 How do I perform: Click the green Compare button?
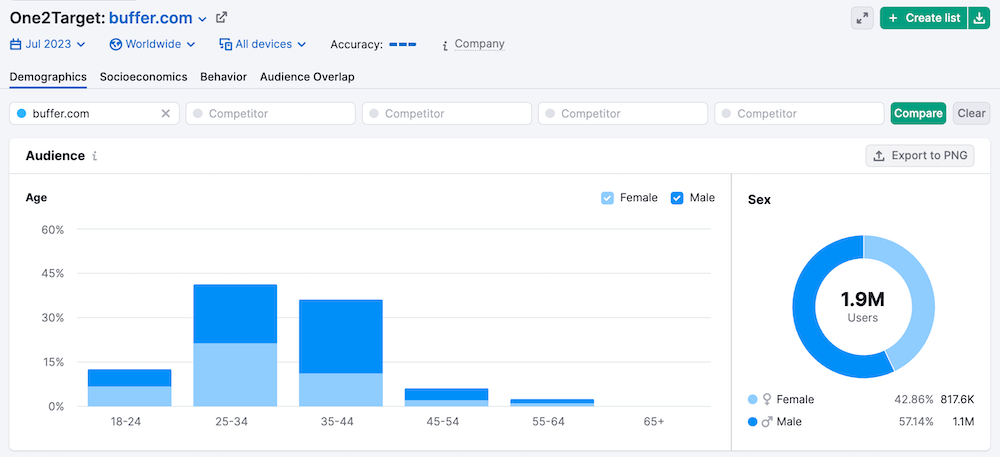(918, 113)
